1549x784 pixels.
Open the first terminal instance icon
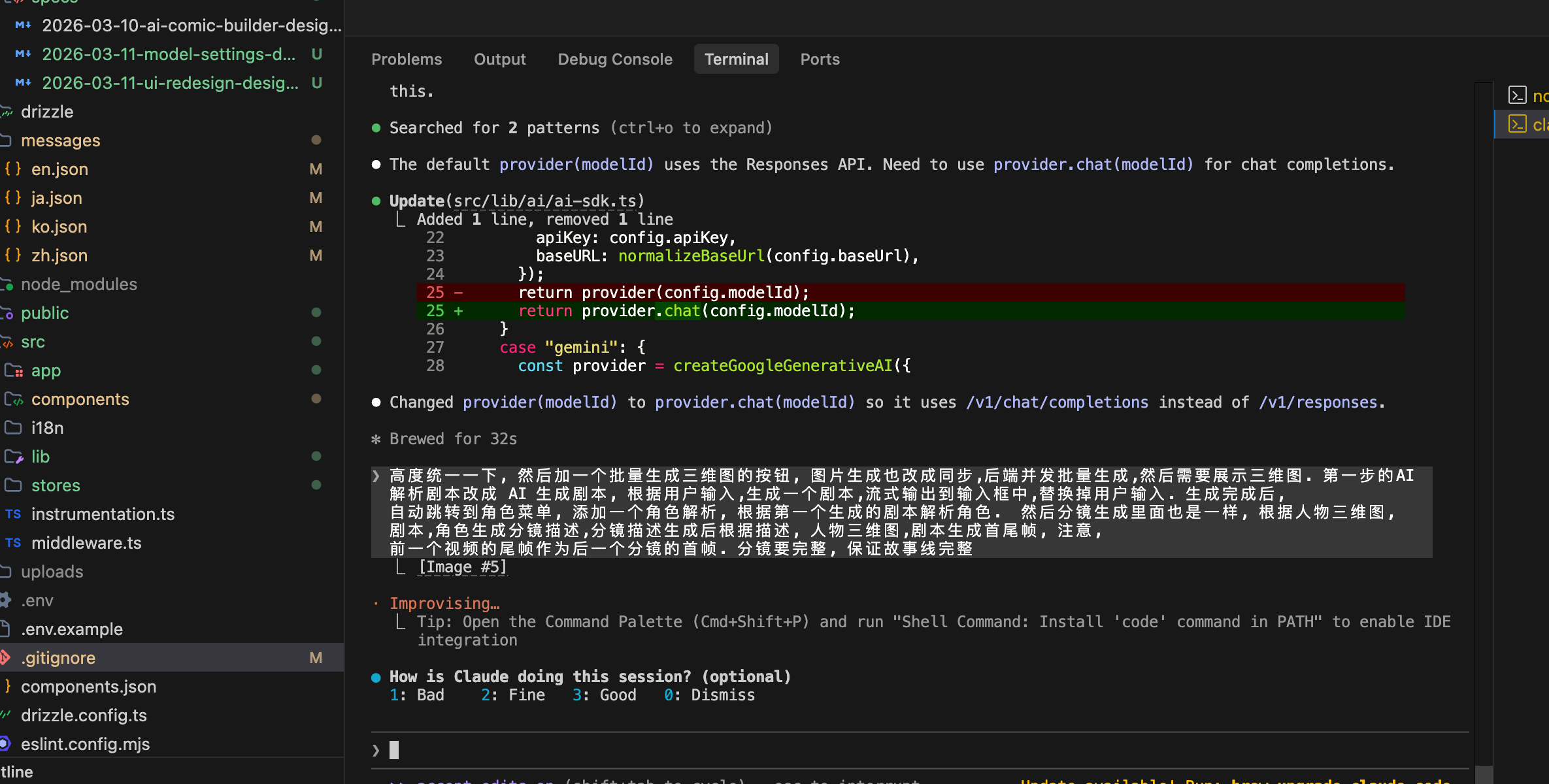tap(1517, 95)
